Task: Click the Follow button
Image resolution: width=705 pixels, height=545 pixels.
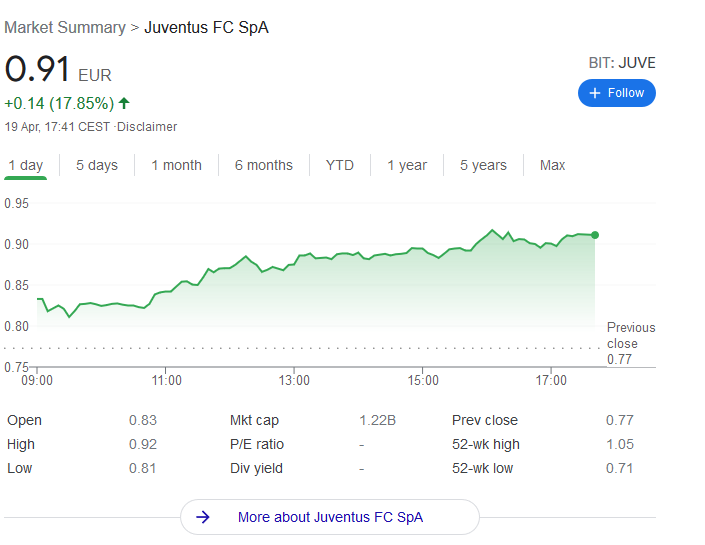Action: point(616,93)
